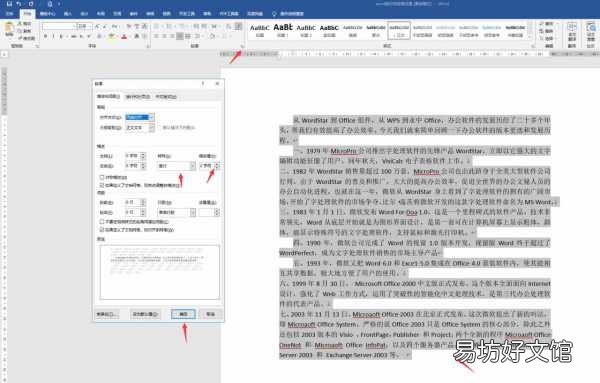Click the font name box in the ribbon

[60, 26]
